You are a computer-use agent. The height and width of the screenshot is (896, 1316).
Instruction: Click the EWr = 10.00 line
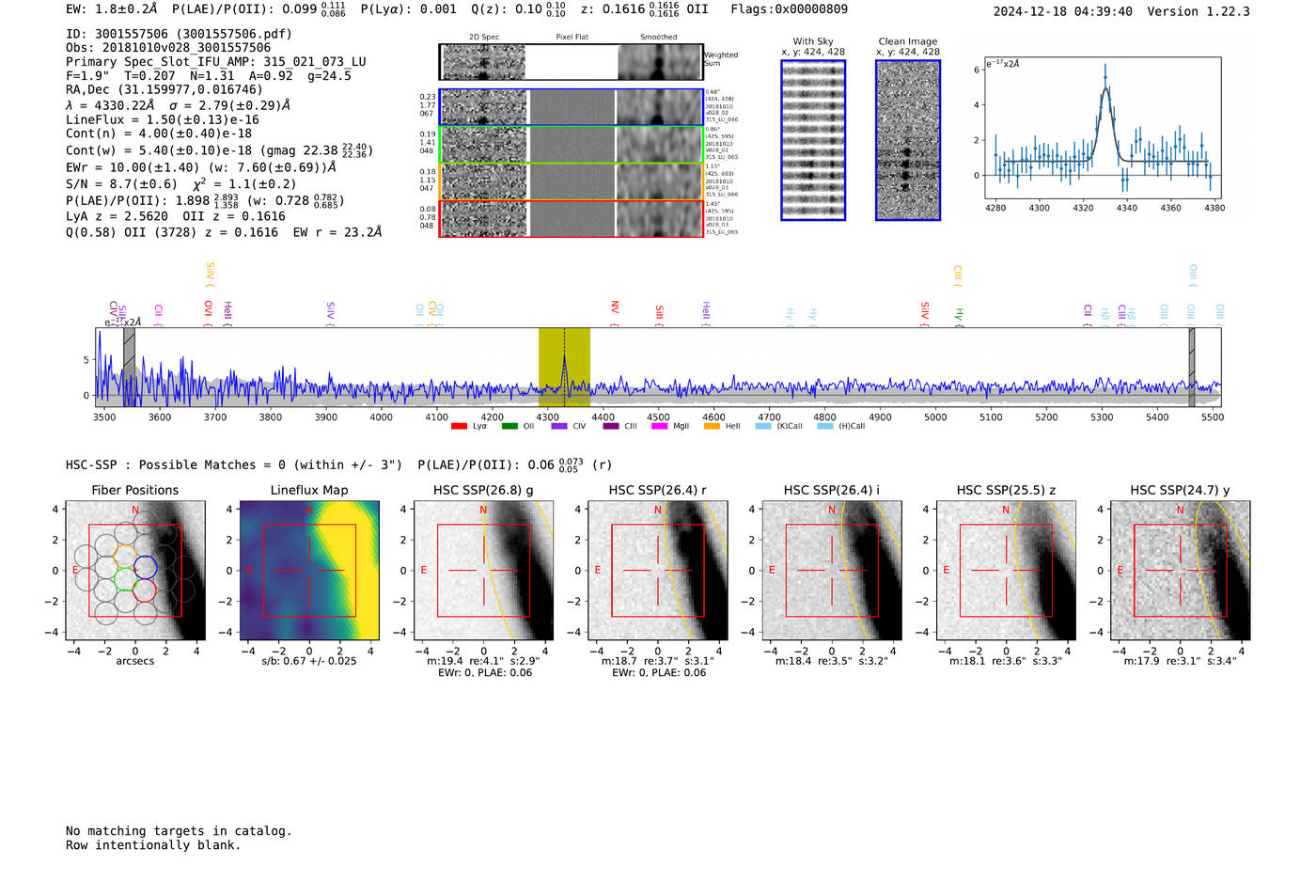(201, 167)
